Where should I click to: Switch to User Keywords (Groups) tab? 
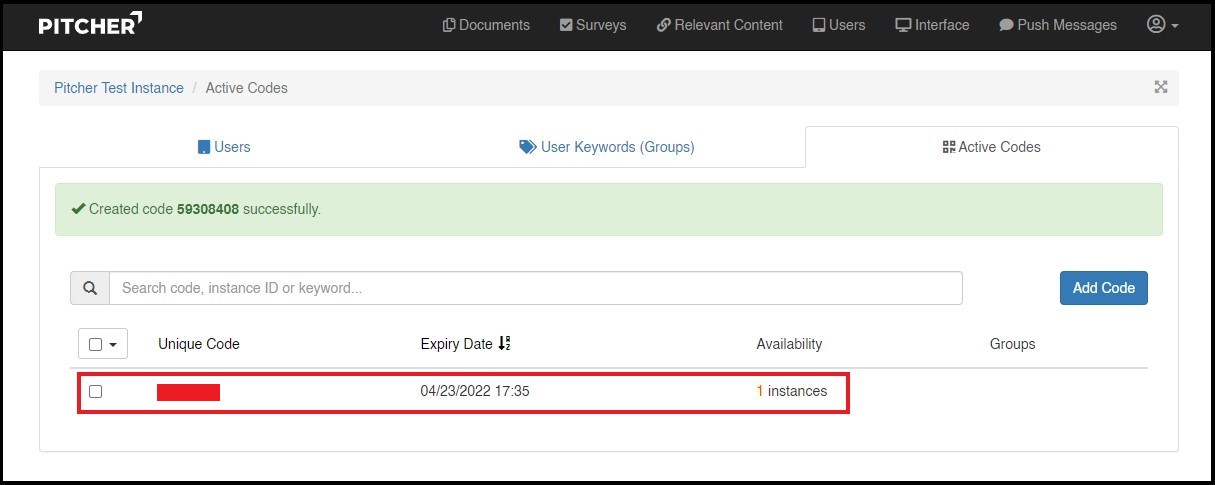(x=607, y=147)
